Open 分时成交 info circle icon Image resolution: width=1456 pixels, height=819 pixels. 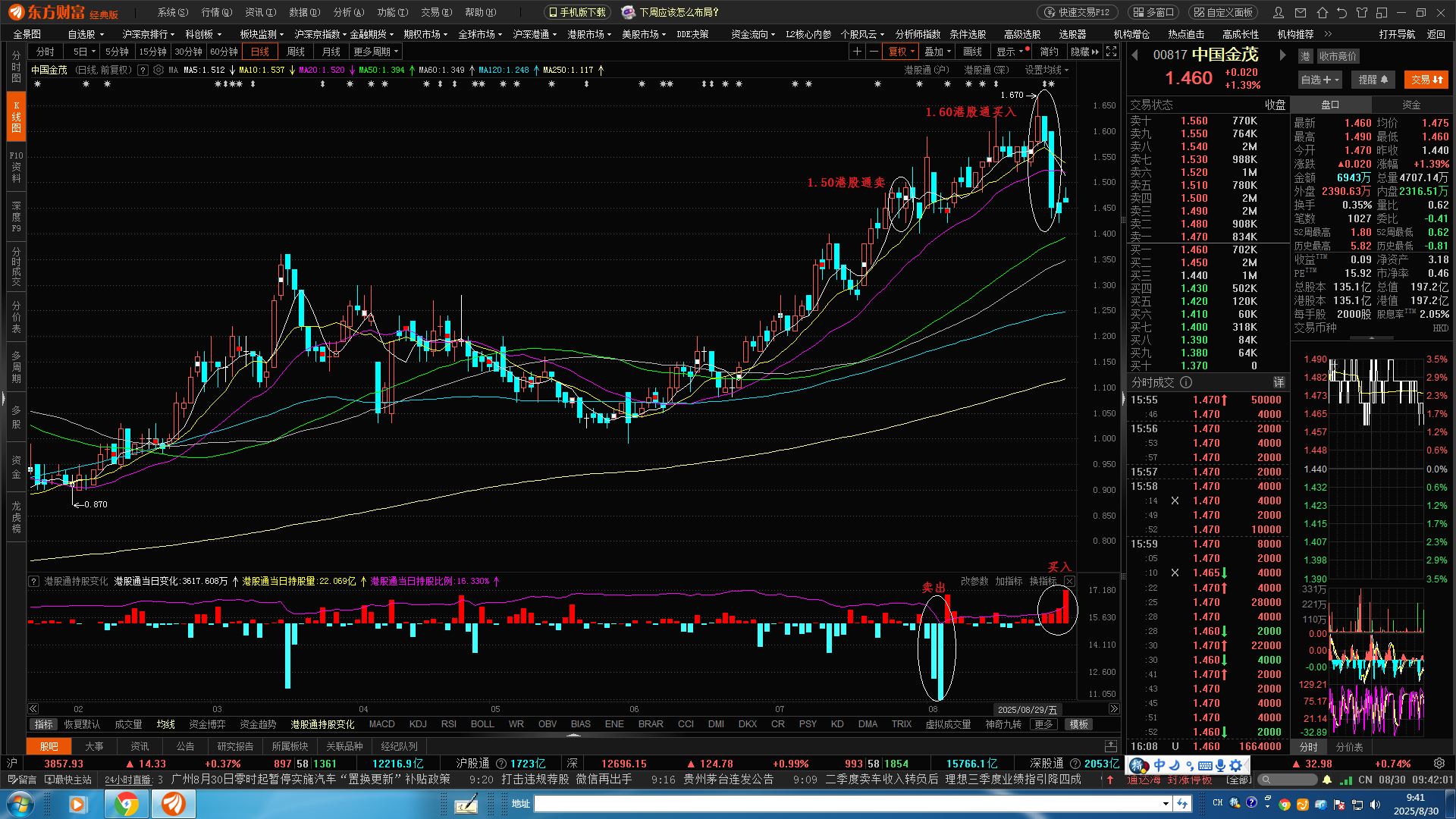point(1186,382)
